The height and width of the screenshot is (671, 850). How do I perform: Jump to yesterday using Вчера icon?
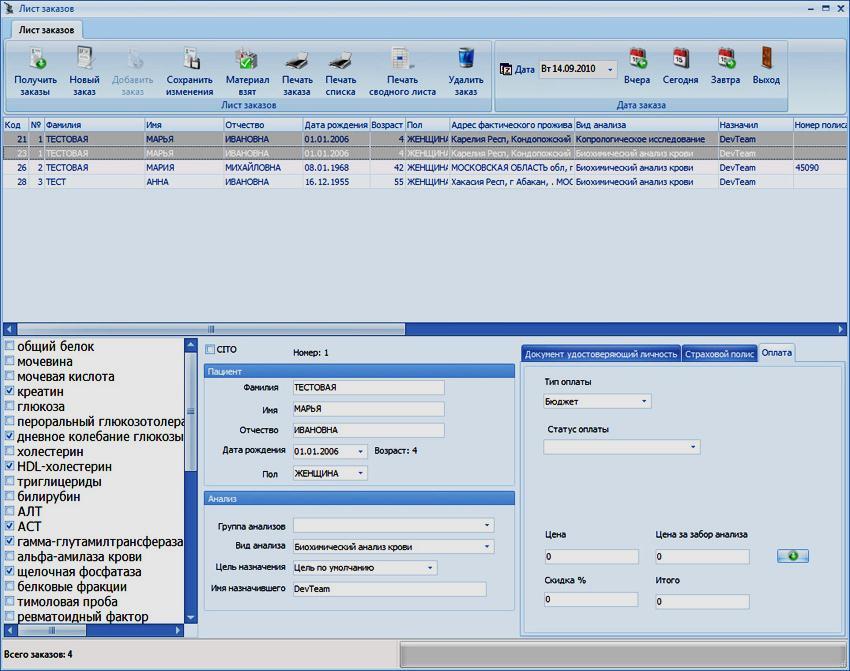637,60
